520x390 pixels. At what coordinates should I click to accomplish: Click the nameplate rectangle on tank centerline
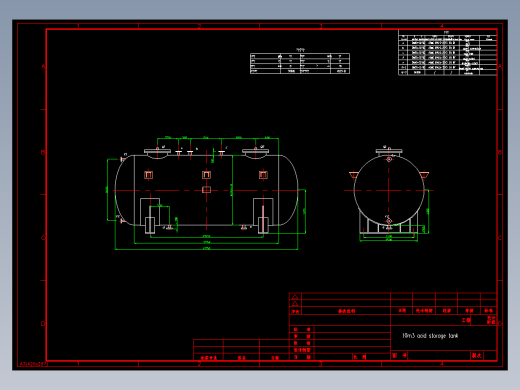206,190
